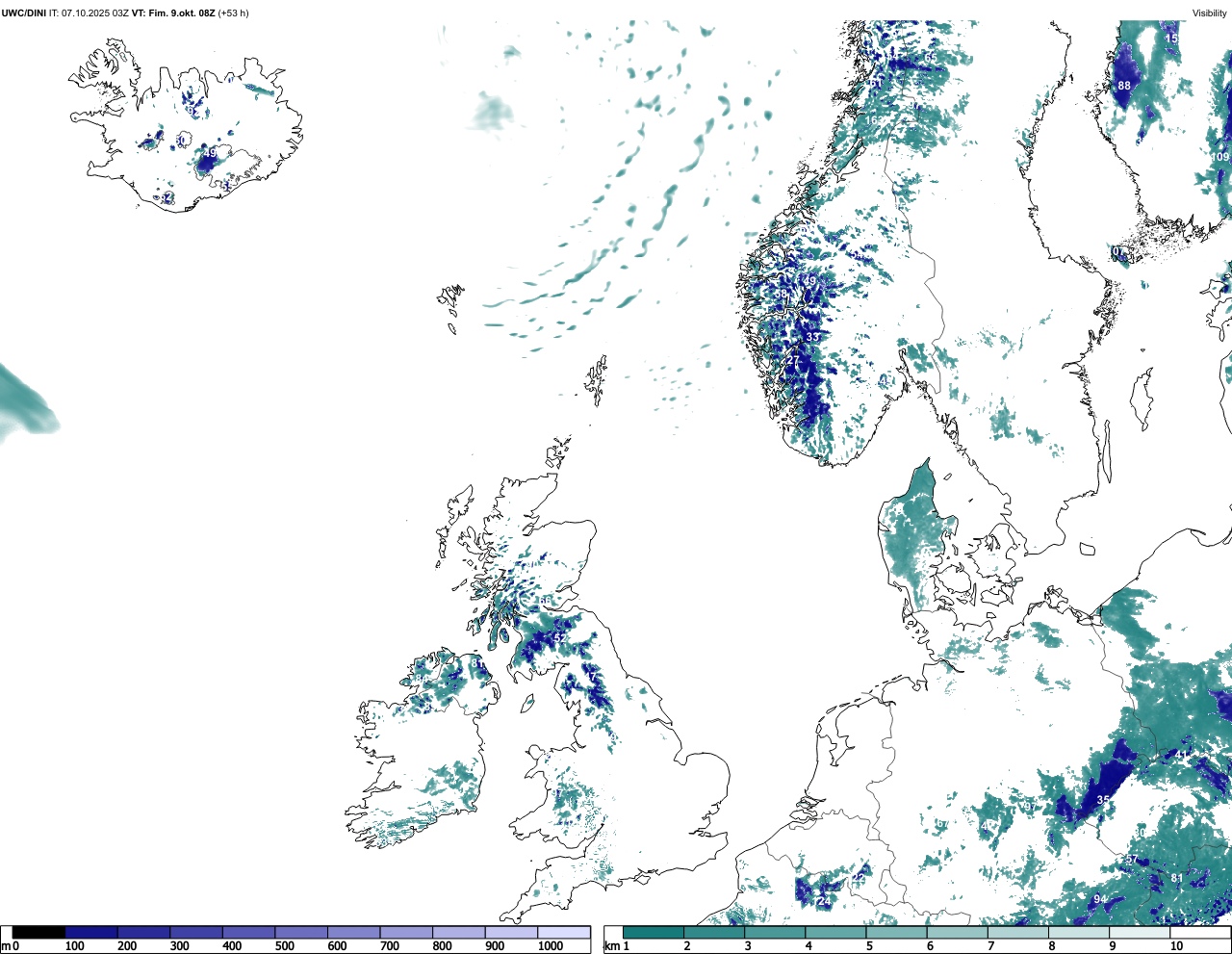
Task: Click the '65' value over northern Norway
Action: tap(930, 57)
